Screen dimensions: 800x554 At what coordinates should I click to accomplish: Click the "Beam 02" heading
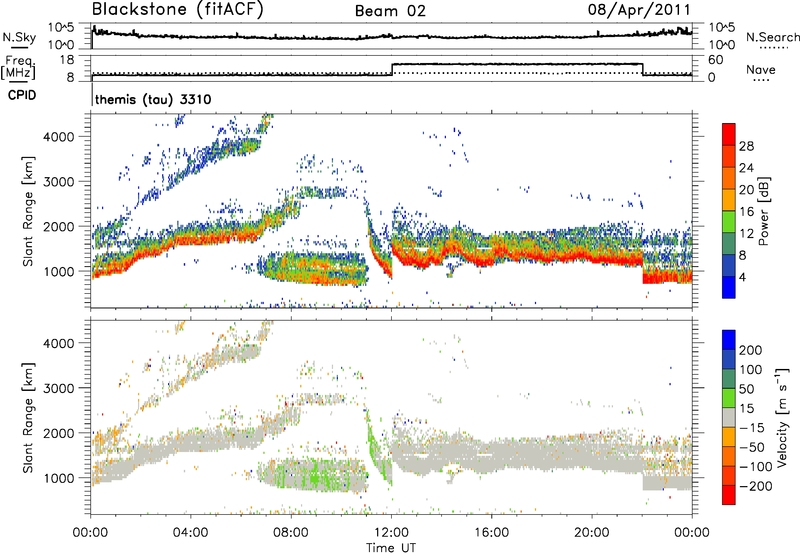[390, 11]
